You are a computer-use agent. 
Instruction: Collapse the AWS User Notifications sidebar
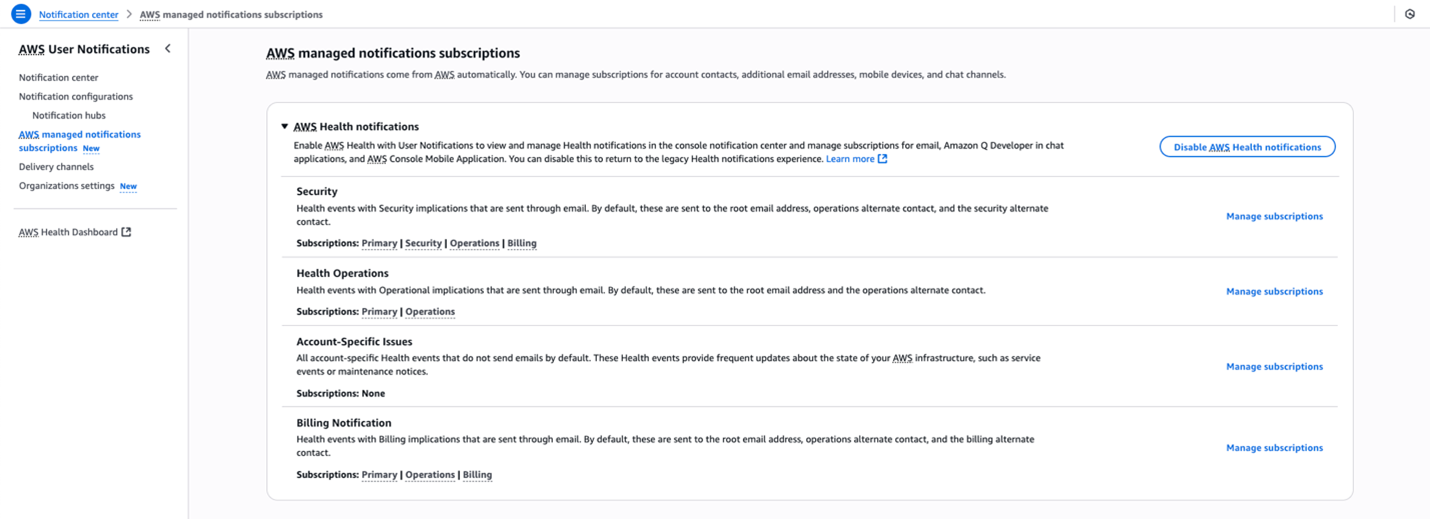(x=168, y=49)
